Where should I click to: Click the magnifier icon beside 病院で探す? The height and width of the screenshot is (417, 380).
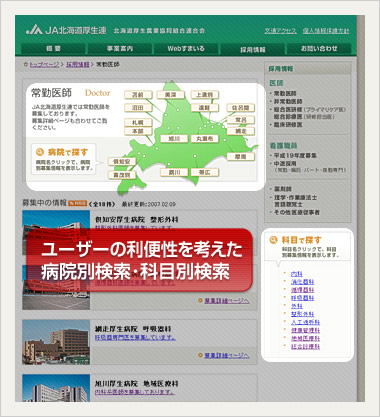40,152
